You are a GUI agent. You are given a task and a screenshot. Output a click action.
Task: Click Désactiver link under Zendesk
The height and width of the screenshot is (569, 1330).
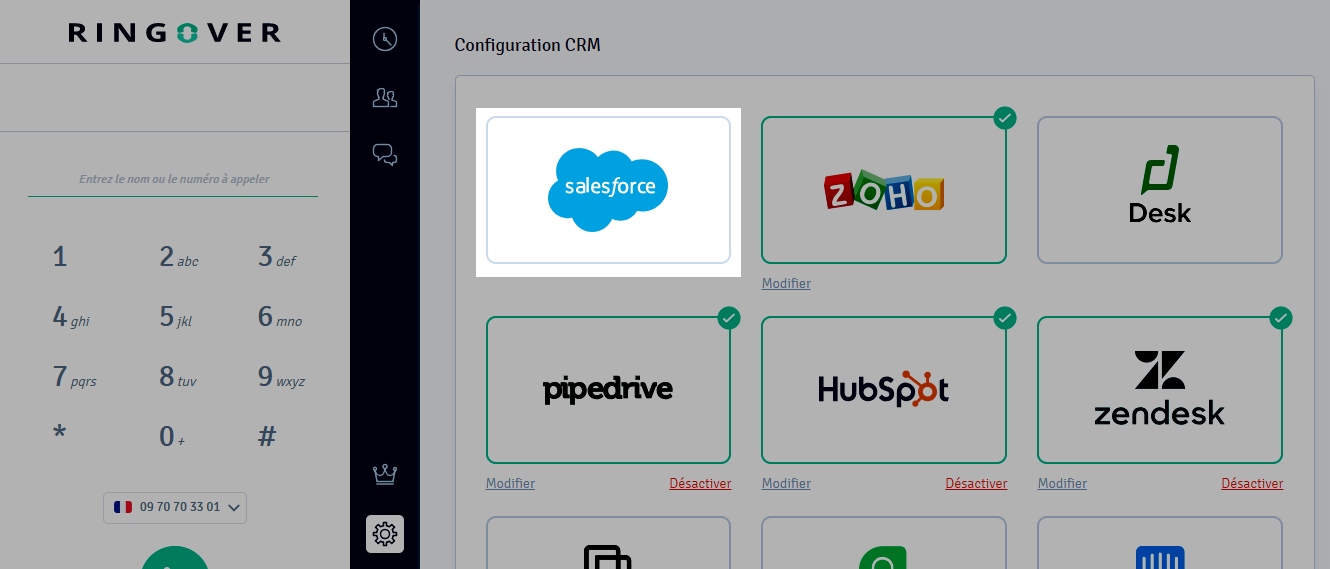(x=1252, y=484)
